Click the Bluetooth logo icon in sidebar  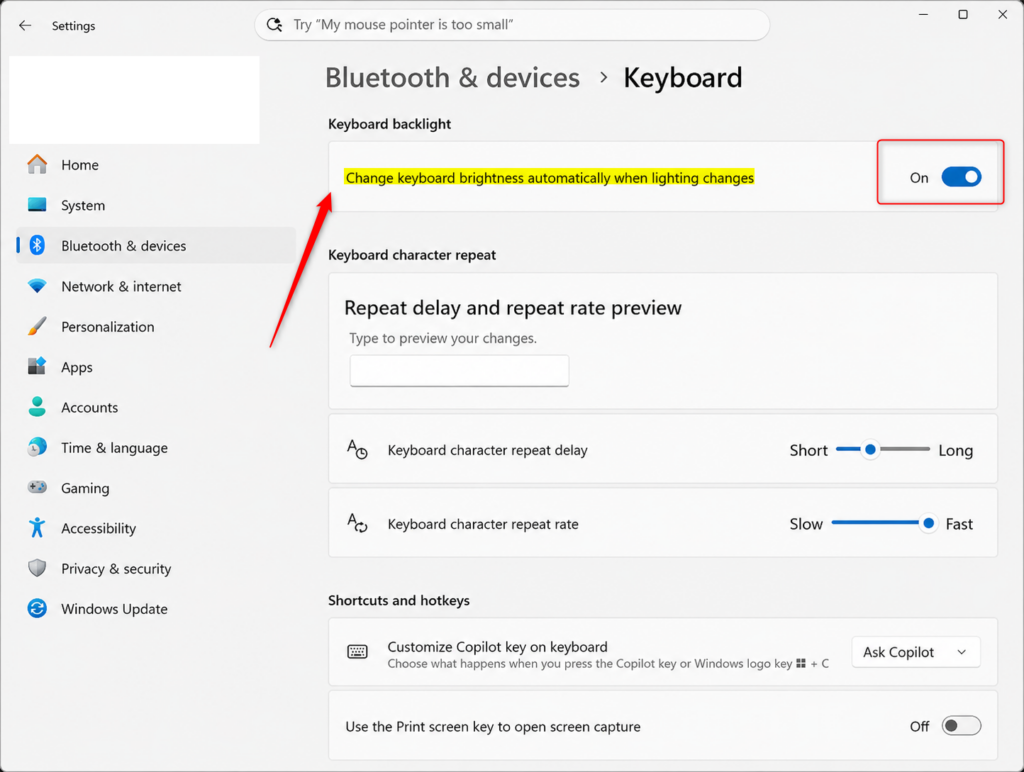(x=37, y=246)
